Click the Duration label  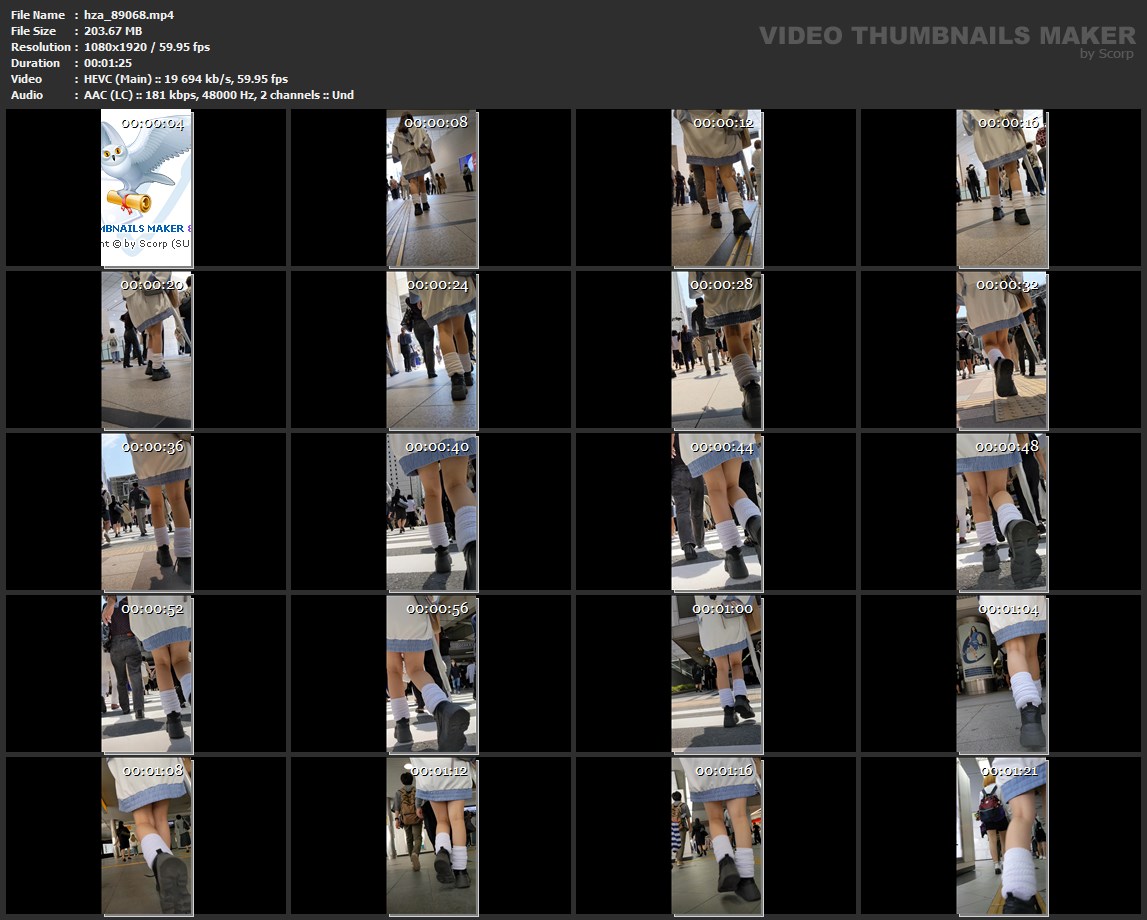click(35, 63)
